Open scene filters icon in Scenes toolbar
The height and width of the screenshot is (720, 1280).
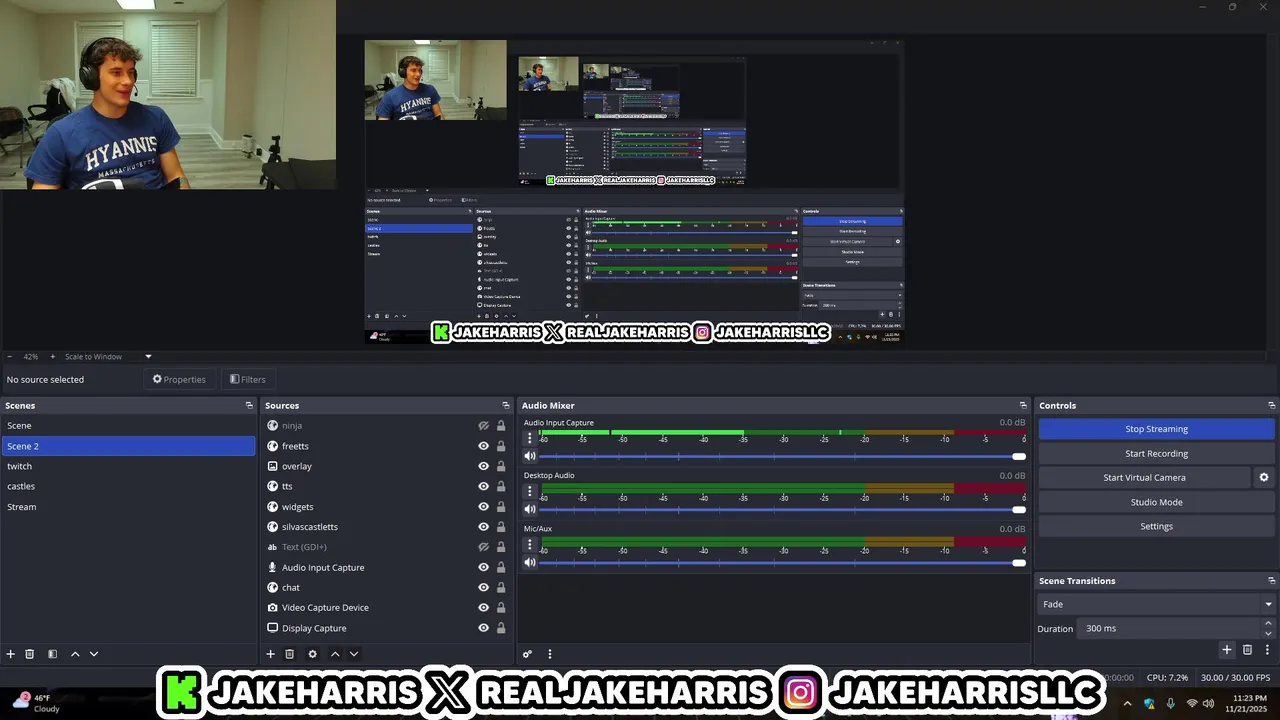(52, 654)
